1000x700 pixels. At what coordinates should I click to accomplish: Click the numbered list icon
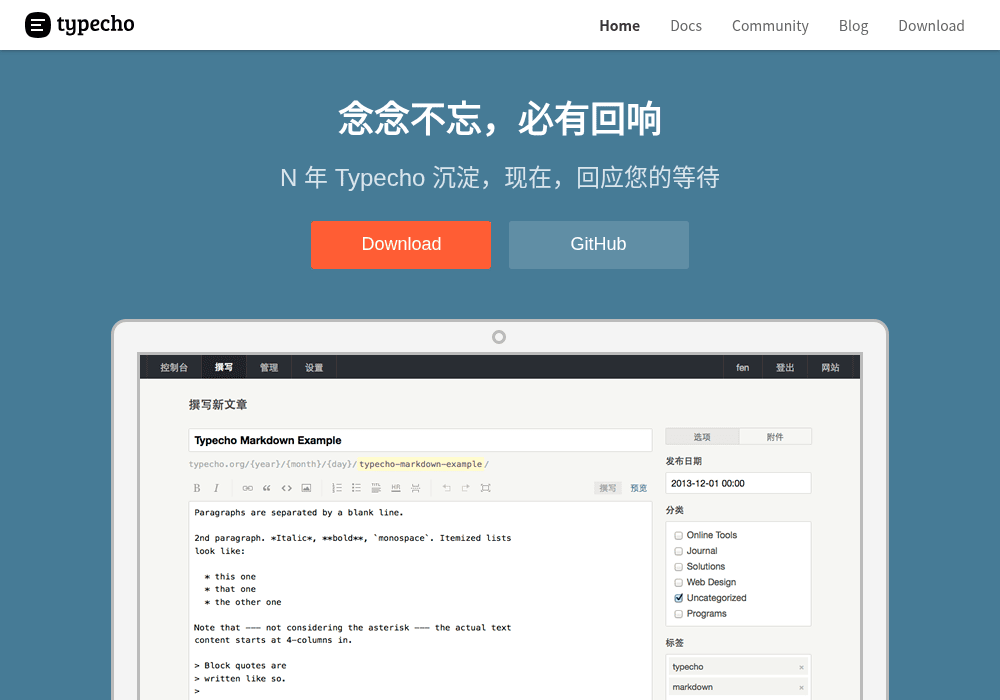(337, 488)
